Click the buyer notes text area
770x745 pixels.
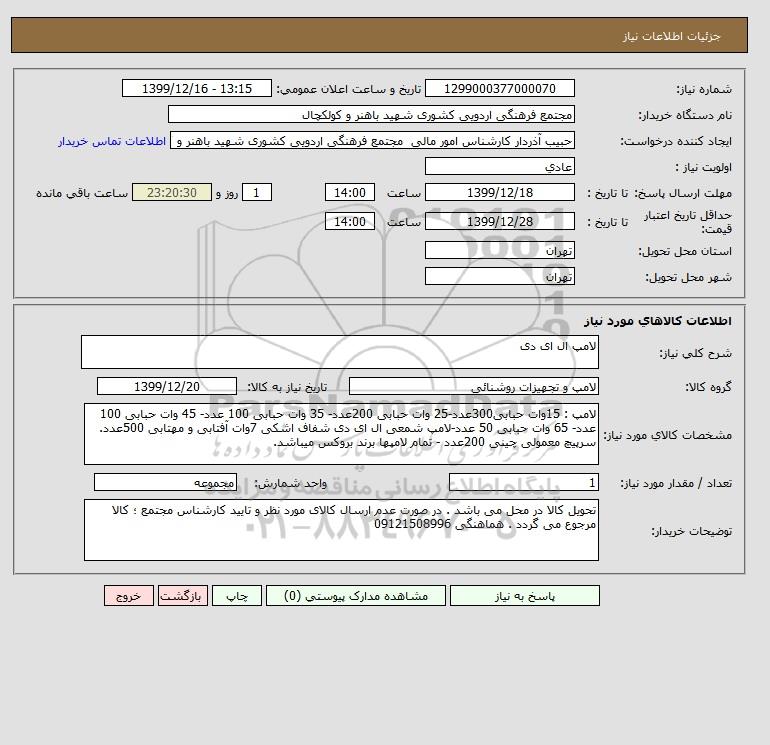[x=341, y=530]
